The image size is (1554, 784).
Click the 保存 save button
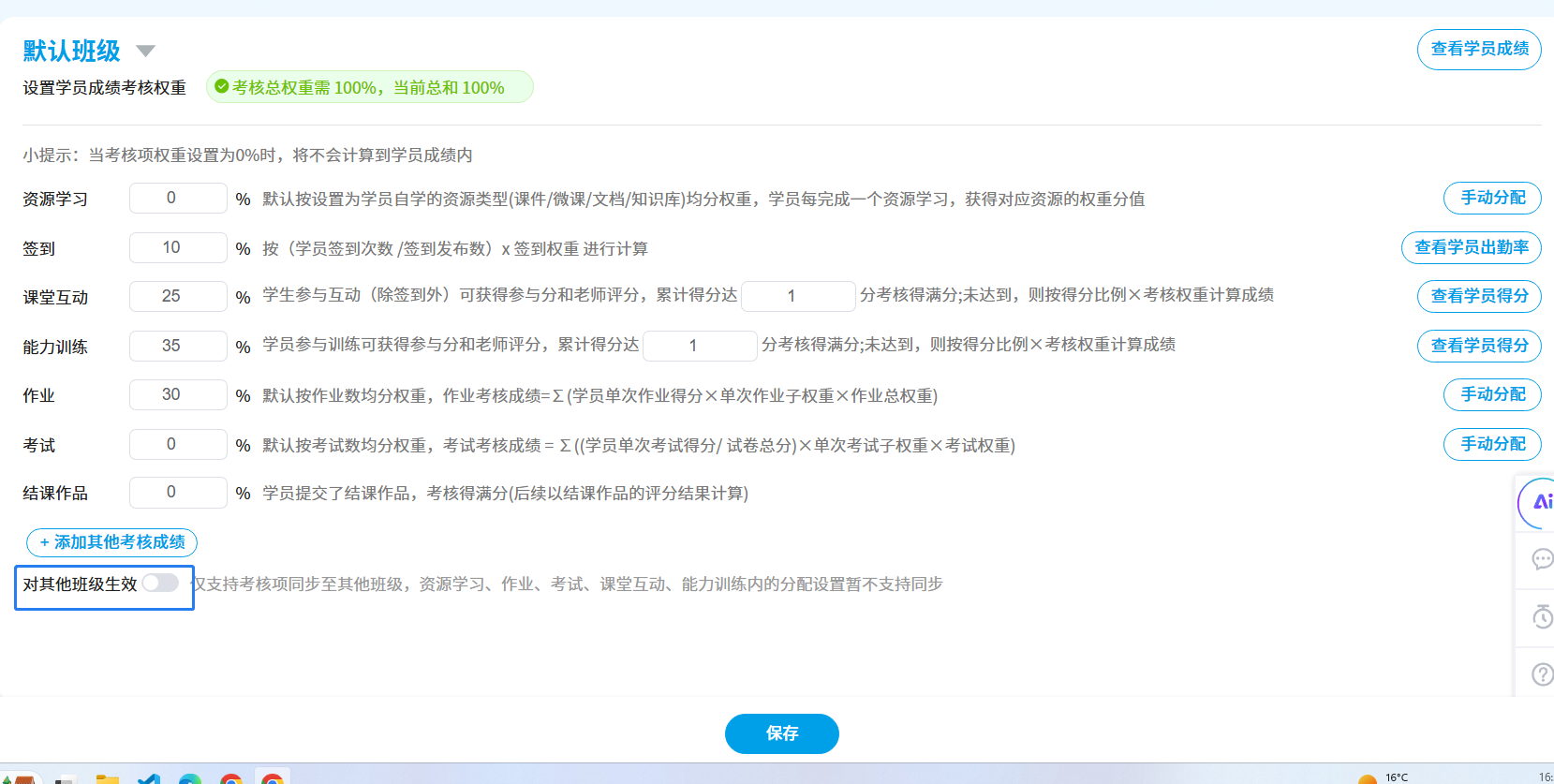tap(782, 733)
